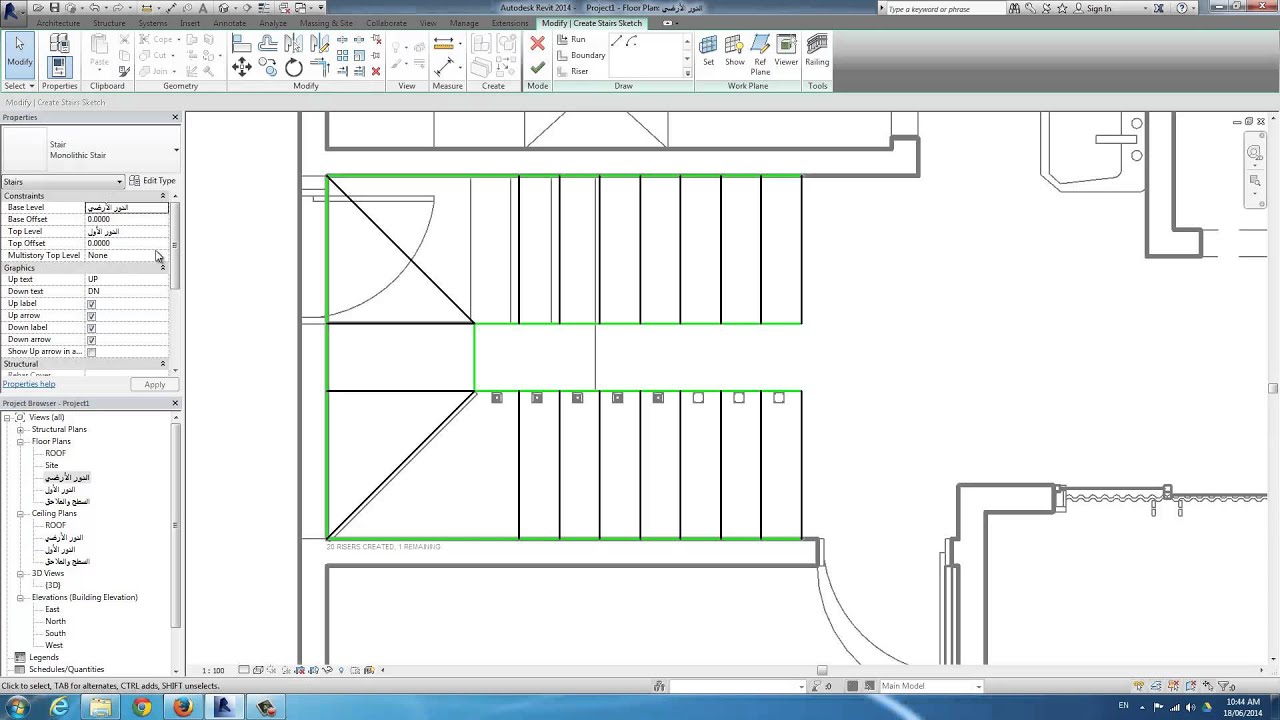Click Show work plane
This screenshot has height=720, width=1280.
point(734,51)
